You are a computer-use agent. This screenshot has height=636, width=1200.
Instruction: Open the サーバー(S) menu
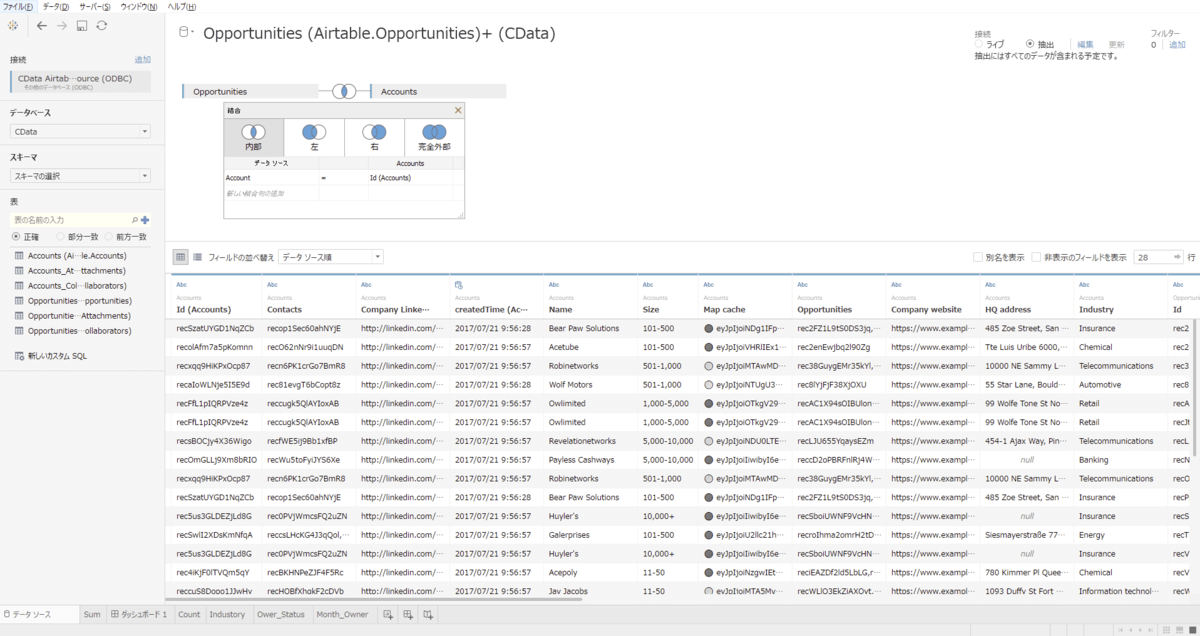pyautogui.click(x=95, y=6)
